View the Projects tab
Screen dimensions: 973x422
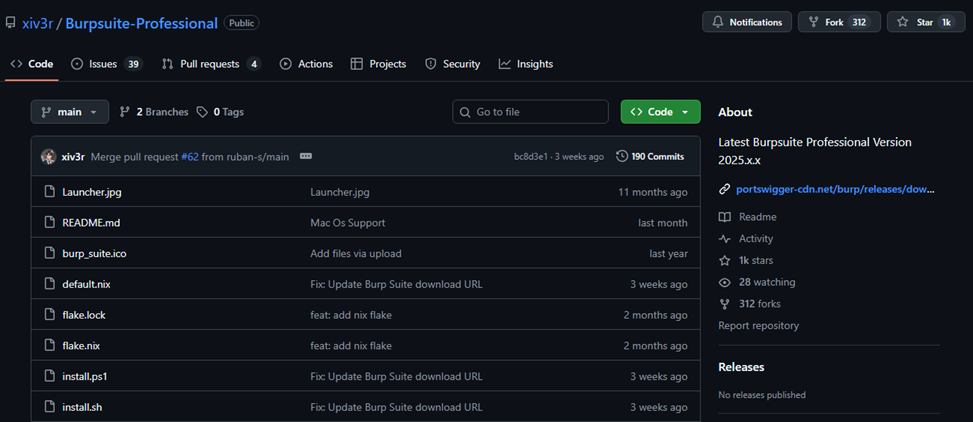[x=378, y=64]
